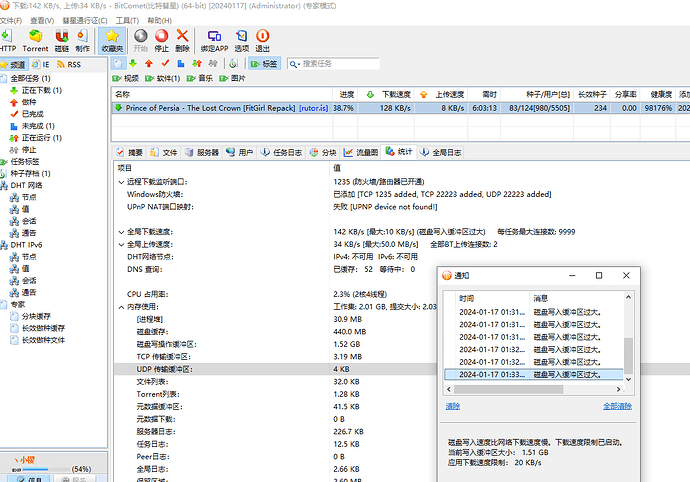Open the Servers (服务器) detail tab

click(x=202, y=152)
